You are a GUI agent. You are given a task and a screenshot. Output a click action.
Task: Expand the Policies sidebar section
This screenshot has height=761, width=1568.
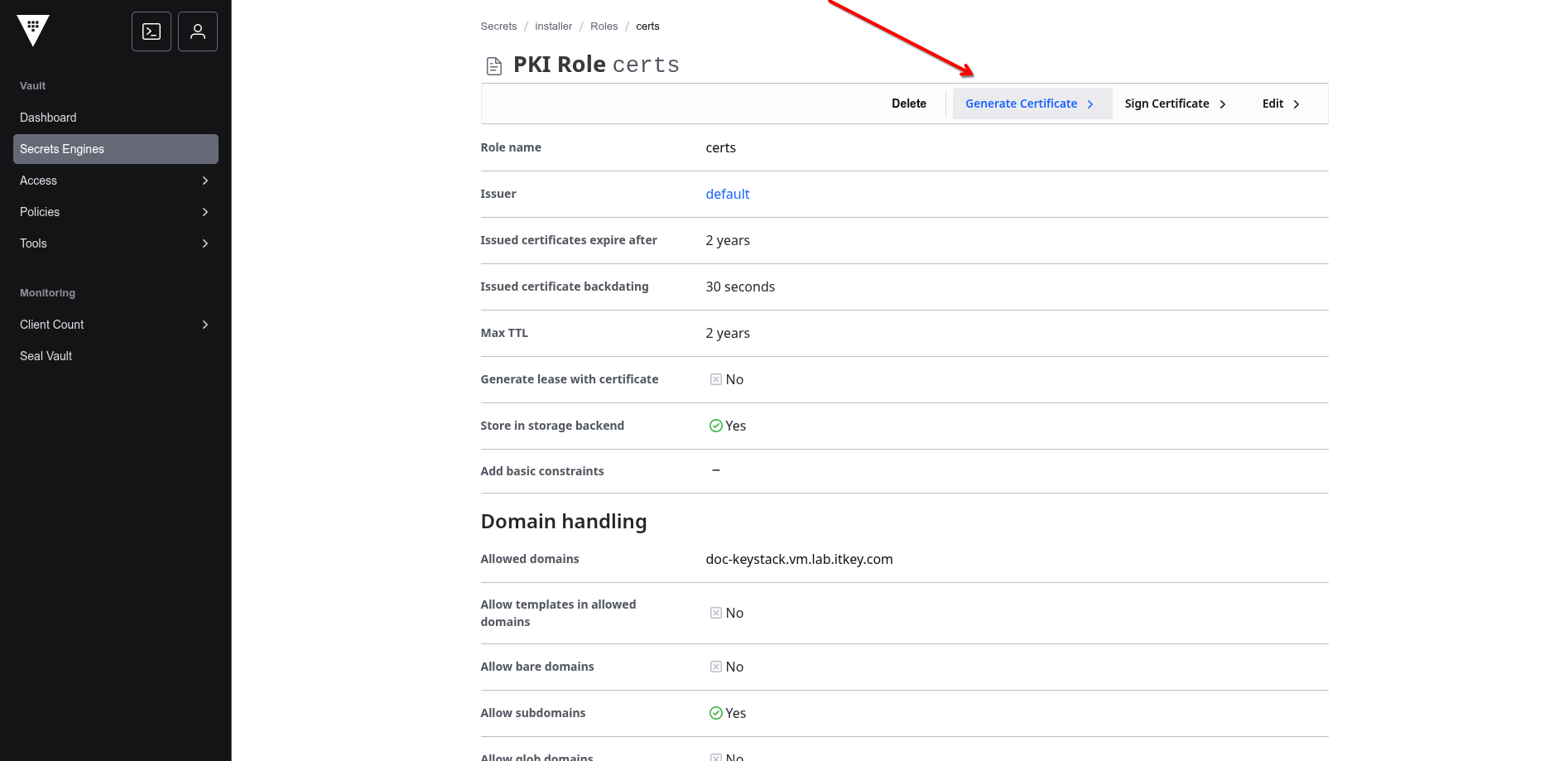point(115,212)
